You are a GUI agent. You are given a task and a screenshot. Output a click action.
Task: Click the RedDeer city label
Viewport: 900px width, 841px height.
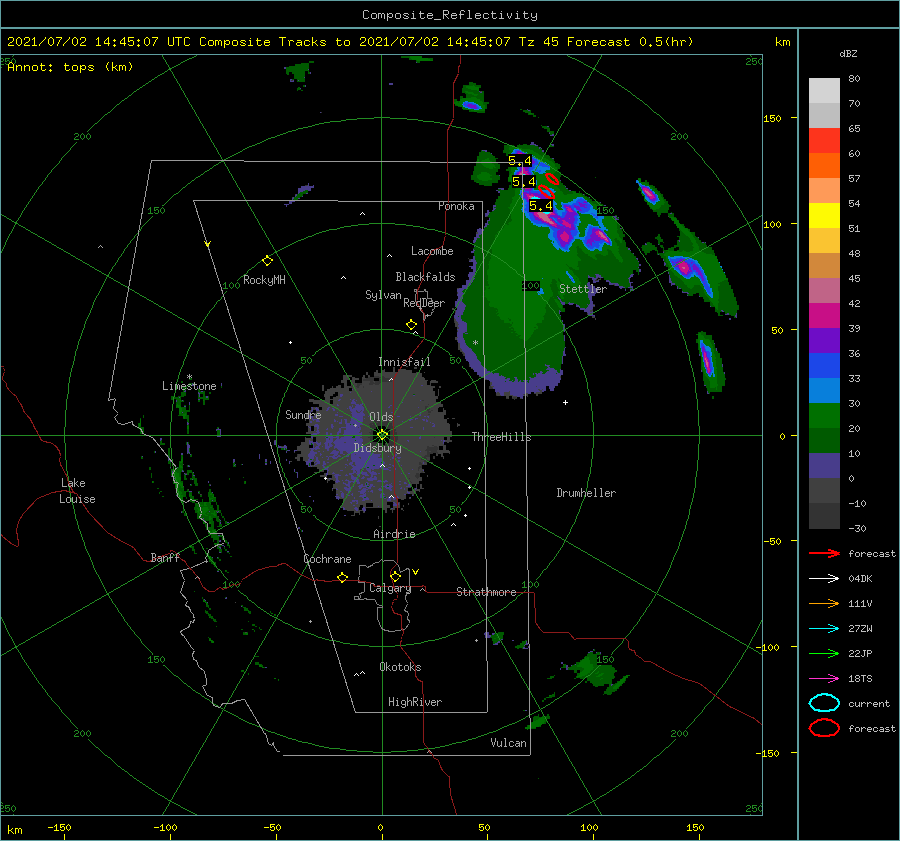tap(424, 303)
